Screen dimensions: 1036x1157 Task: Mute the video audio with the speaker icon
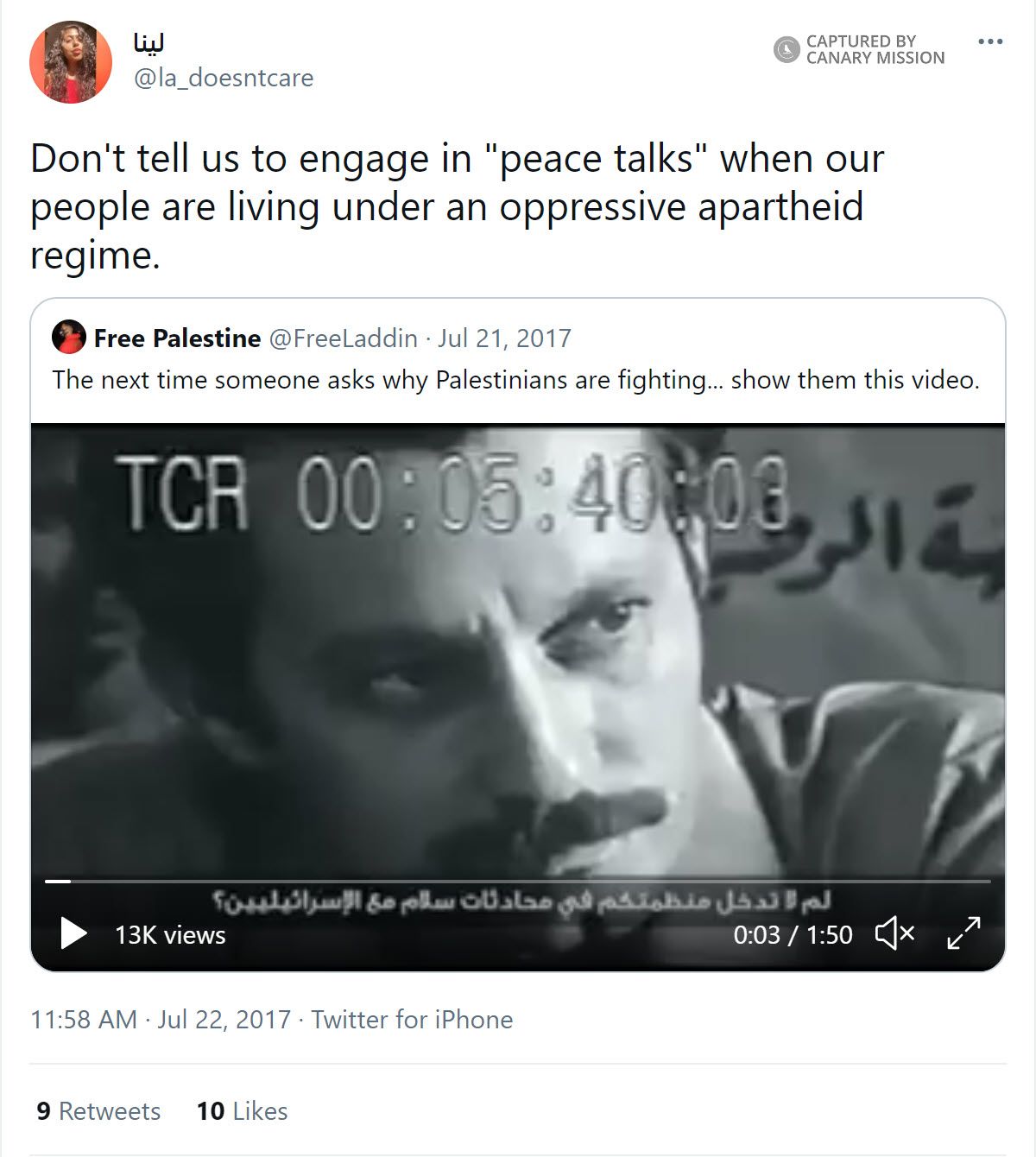(894, 934)
